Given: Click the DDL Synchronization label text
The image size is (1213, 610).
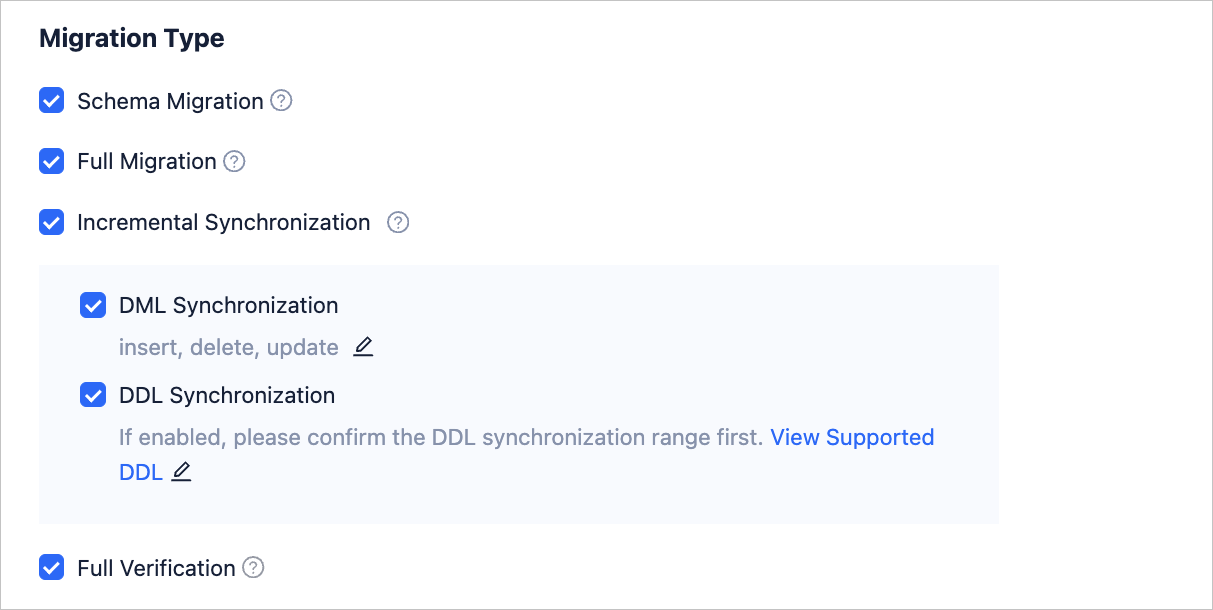Looking at the screenshot, I should pos(227,395).
